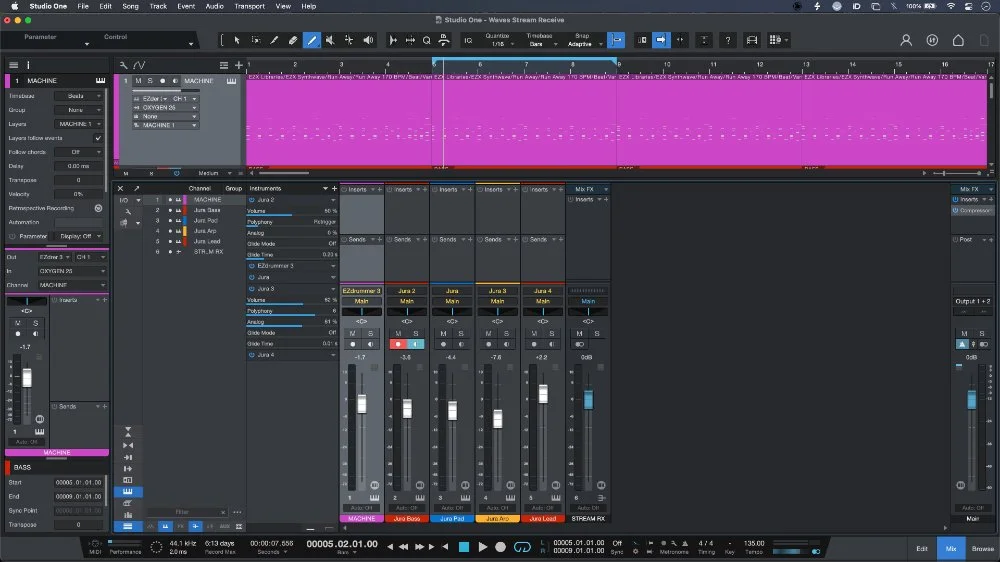
Task: Select Jura Lead in channel list
Action: [207, 241]
